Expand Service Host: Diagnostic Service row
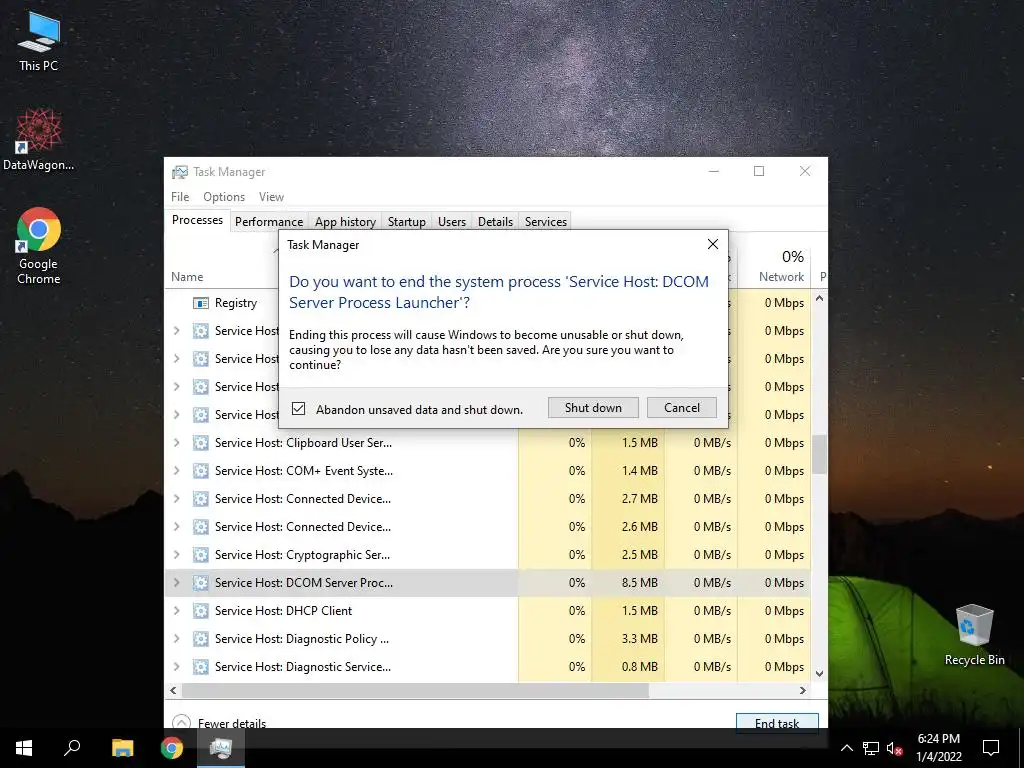Image resolution: width=1024 pixels, height=768 pixels. tap(176, 667)
